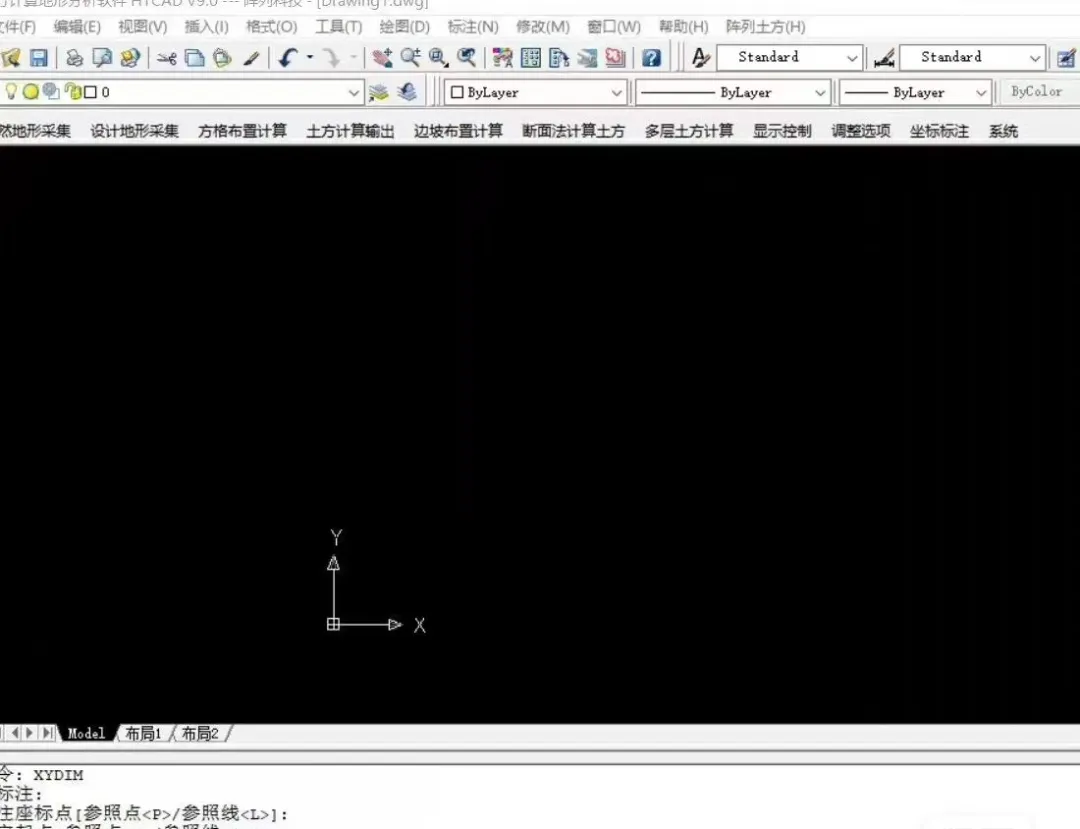The width and height of the screenshot is (1080, 829).
Task: Select the Match Properties brush icon
Action: [x=251, y=58]
